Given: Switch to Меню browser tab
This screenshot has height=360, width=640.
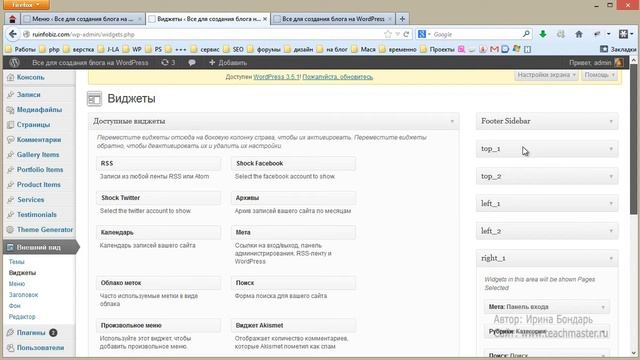Looking at the screenshot, I should [82, 19].
